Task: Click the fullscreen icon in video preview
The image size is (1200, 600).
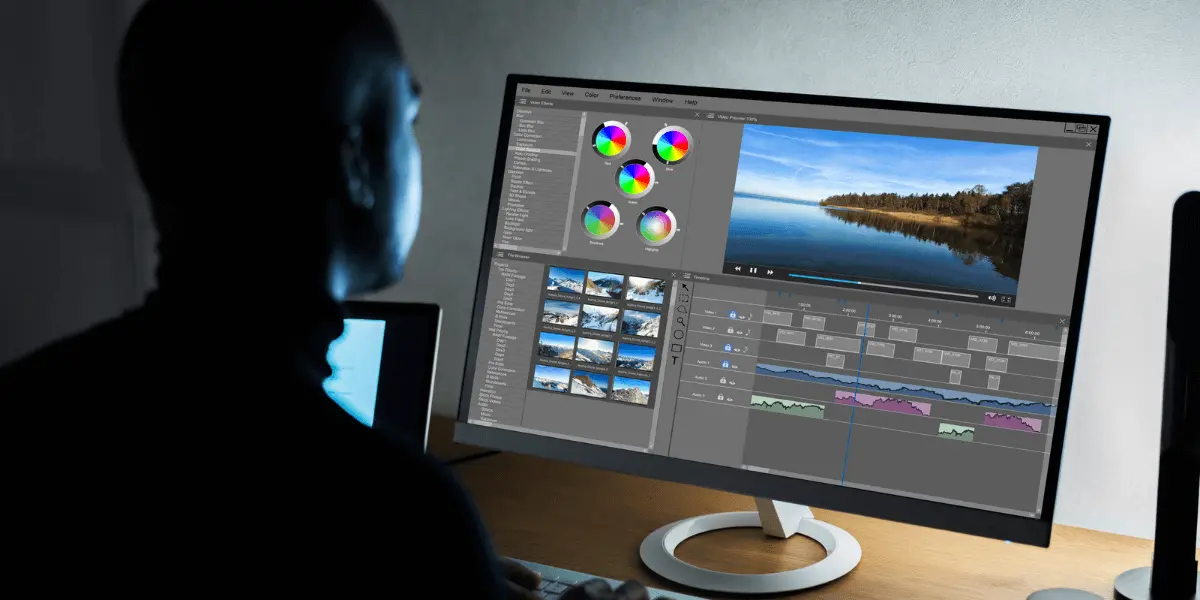Action: tap(1006, 300)
